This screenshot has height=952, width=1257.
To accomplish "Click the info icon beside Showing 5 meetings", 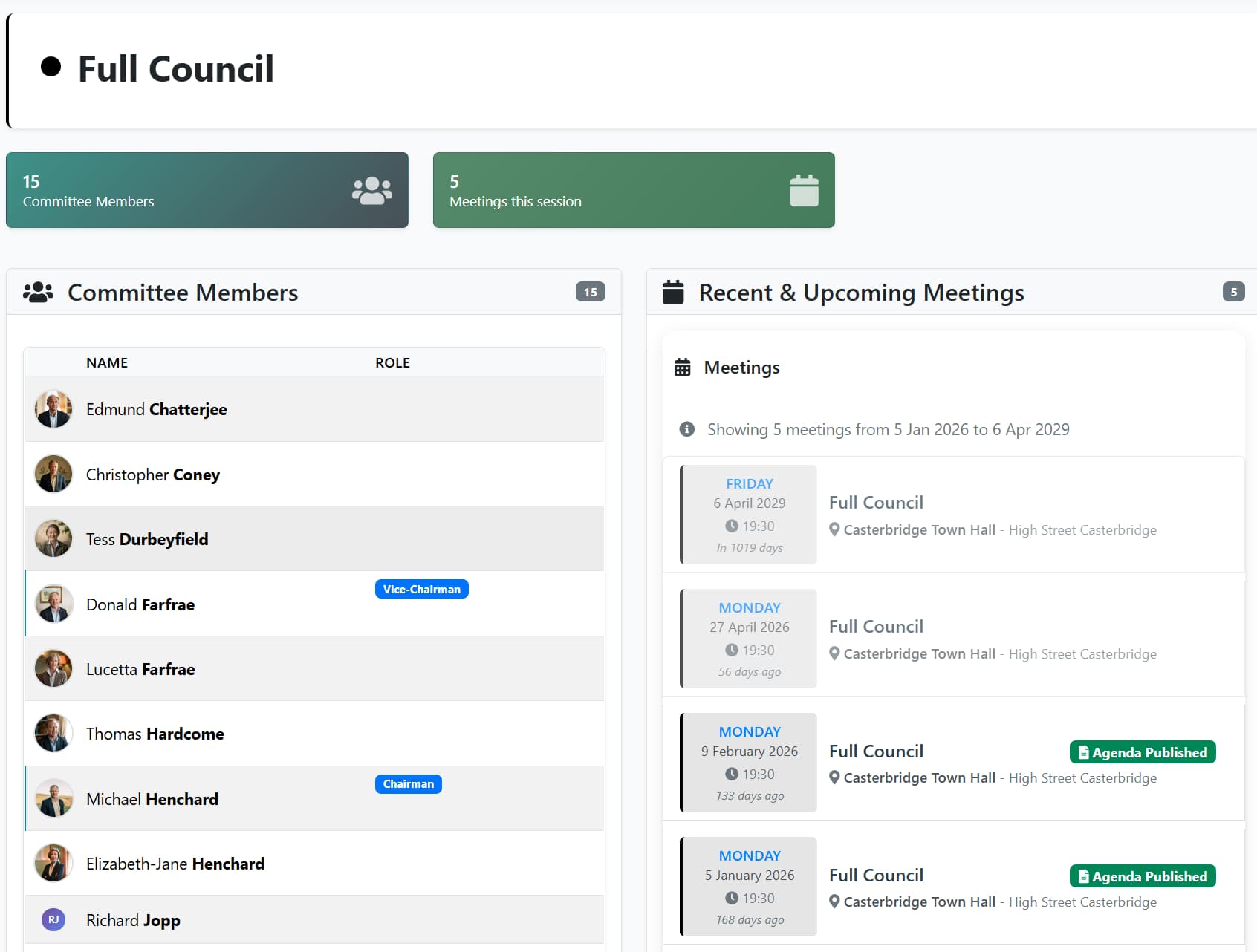I will click(x=687, y=429).
